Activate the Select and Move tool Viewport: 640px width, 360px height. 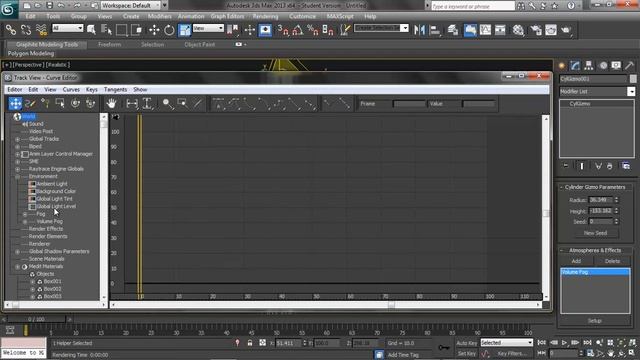pos(154,30)
